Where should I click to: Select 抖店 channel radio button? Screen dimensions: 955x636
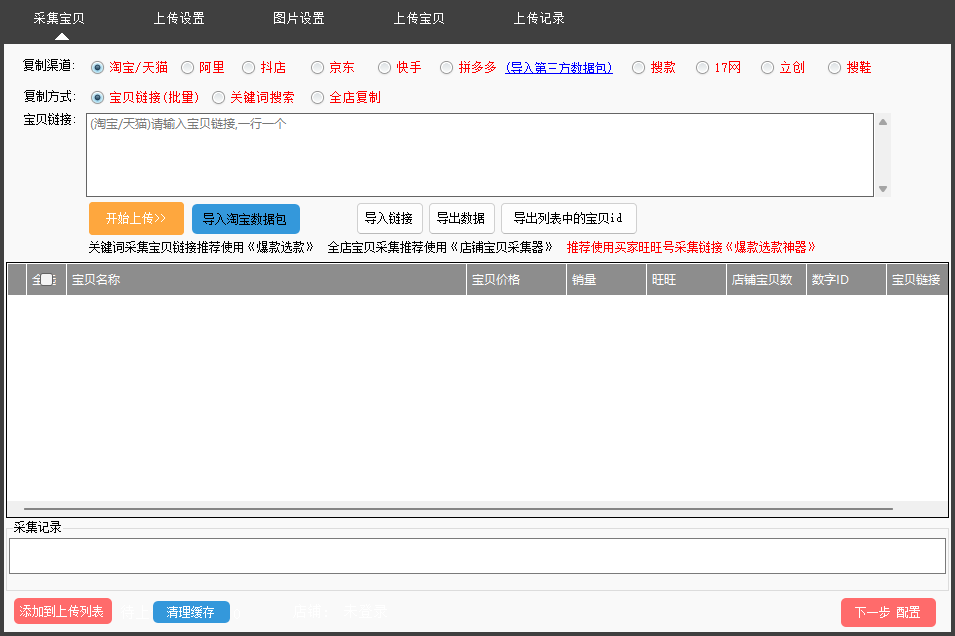[x=248, y=68]
